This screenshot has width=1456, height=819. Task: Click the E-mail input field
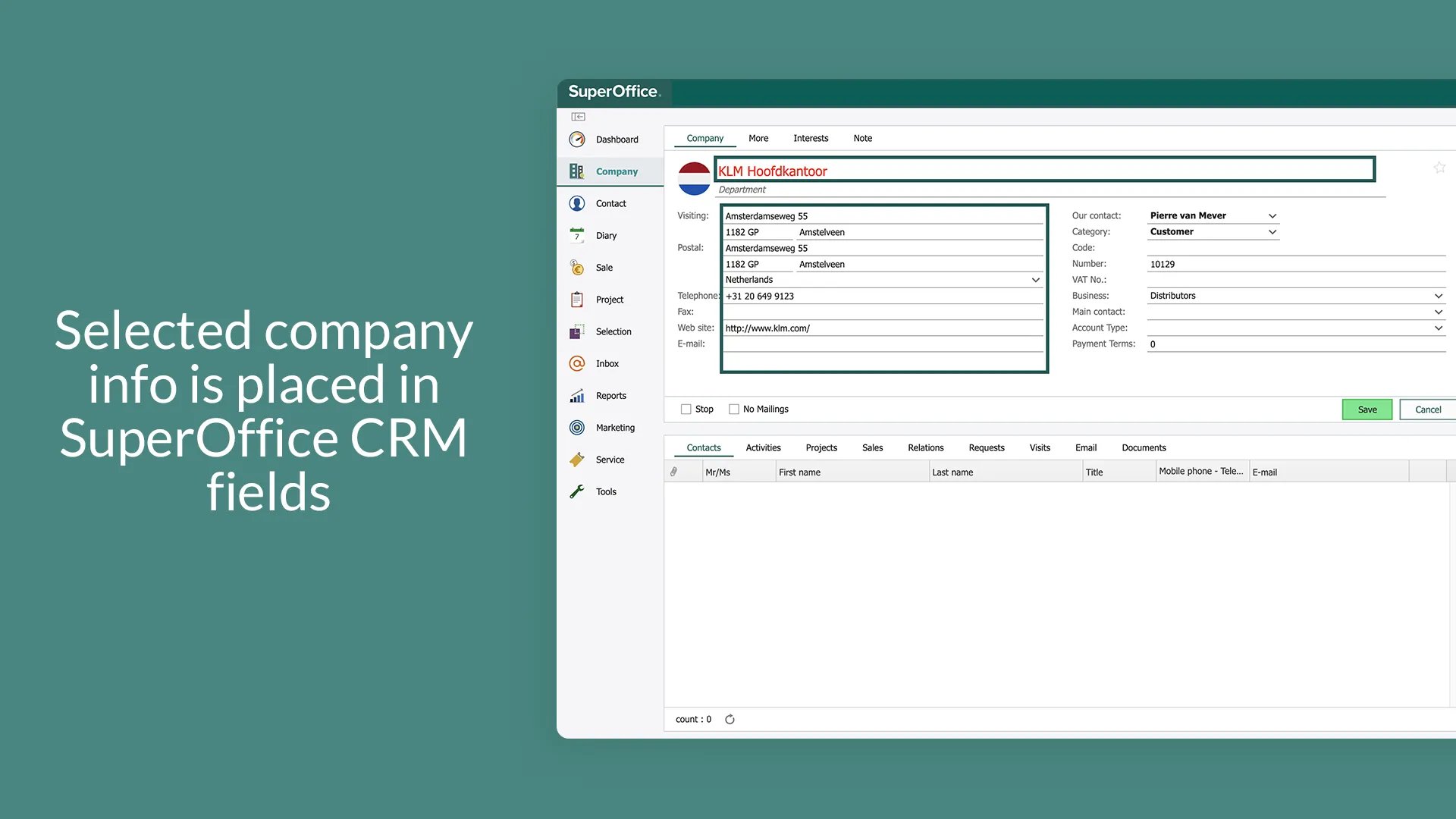point(883,344)
